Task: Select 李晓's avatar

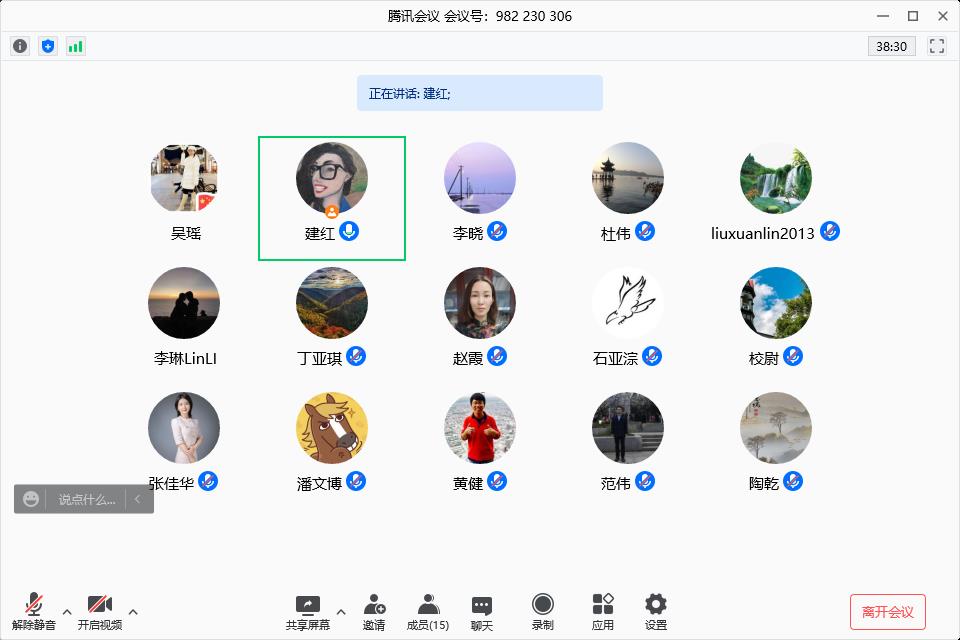Action: (480, 178)
